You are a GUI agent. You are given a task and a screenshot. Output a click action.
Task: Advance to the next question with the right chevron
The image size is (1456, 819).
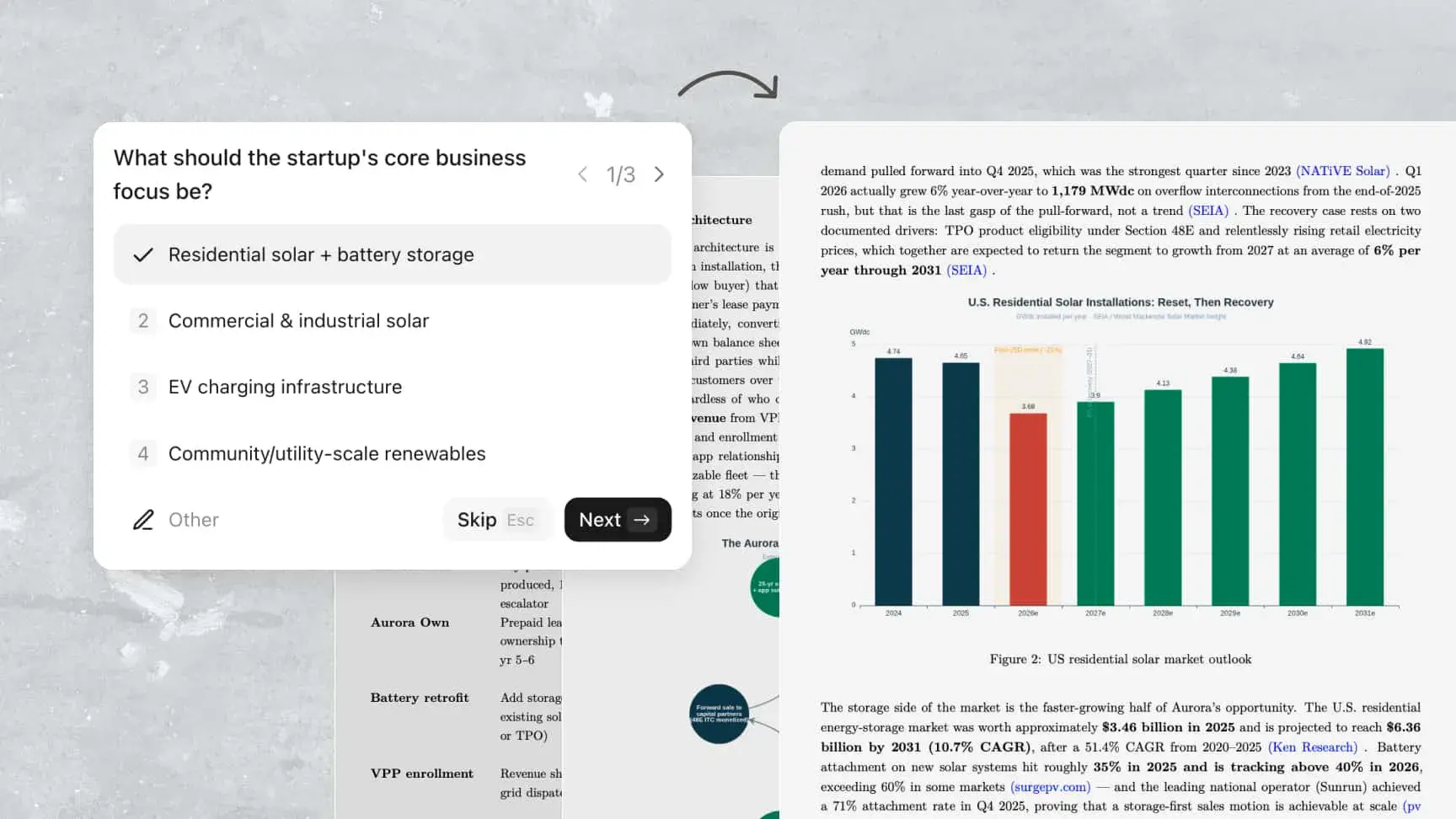click(659, 174)
